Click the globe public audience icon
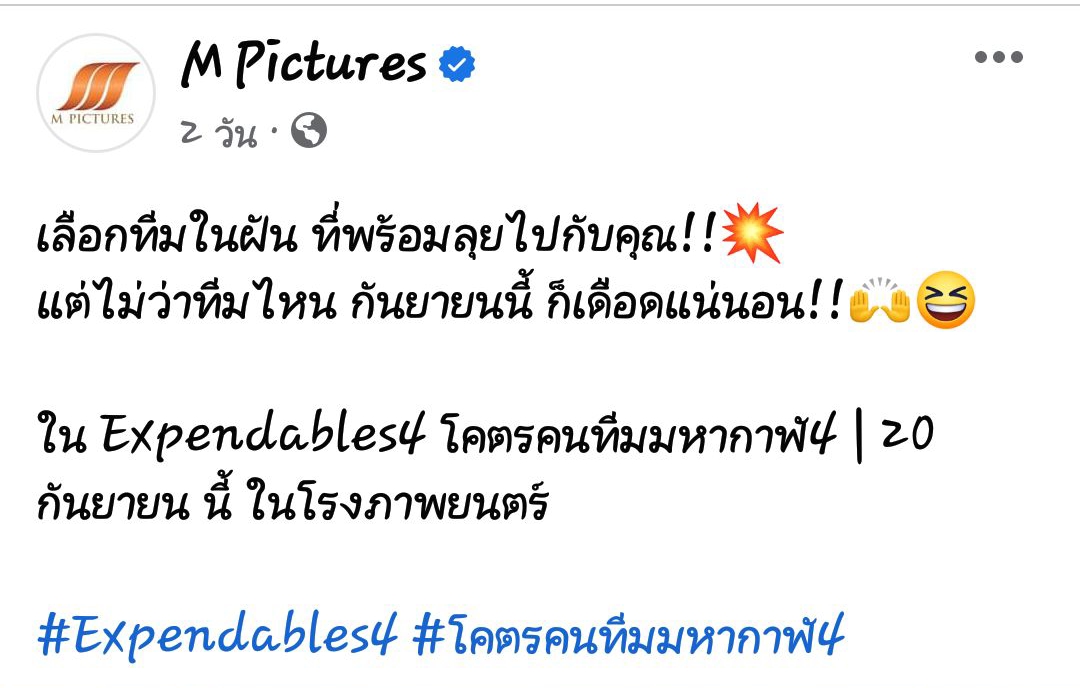Image resolution: width=1080 pixels, height=688 pixels. [x=309, y=130]
